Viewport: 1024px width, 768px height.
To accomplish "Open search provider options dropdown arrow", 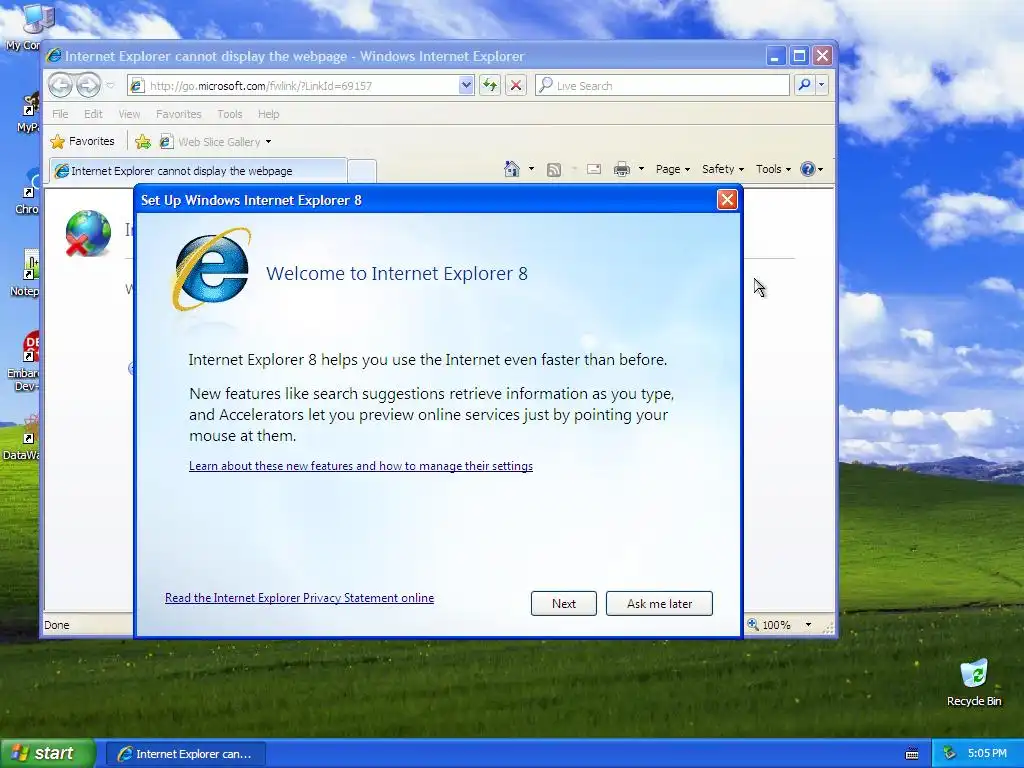I will [822, 85].
